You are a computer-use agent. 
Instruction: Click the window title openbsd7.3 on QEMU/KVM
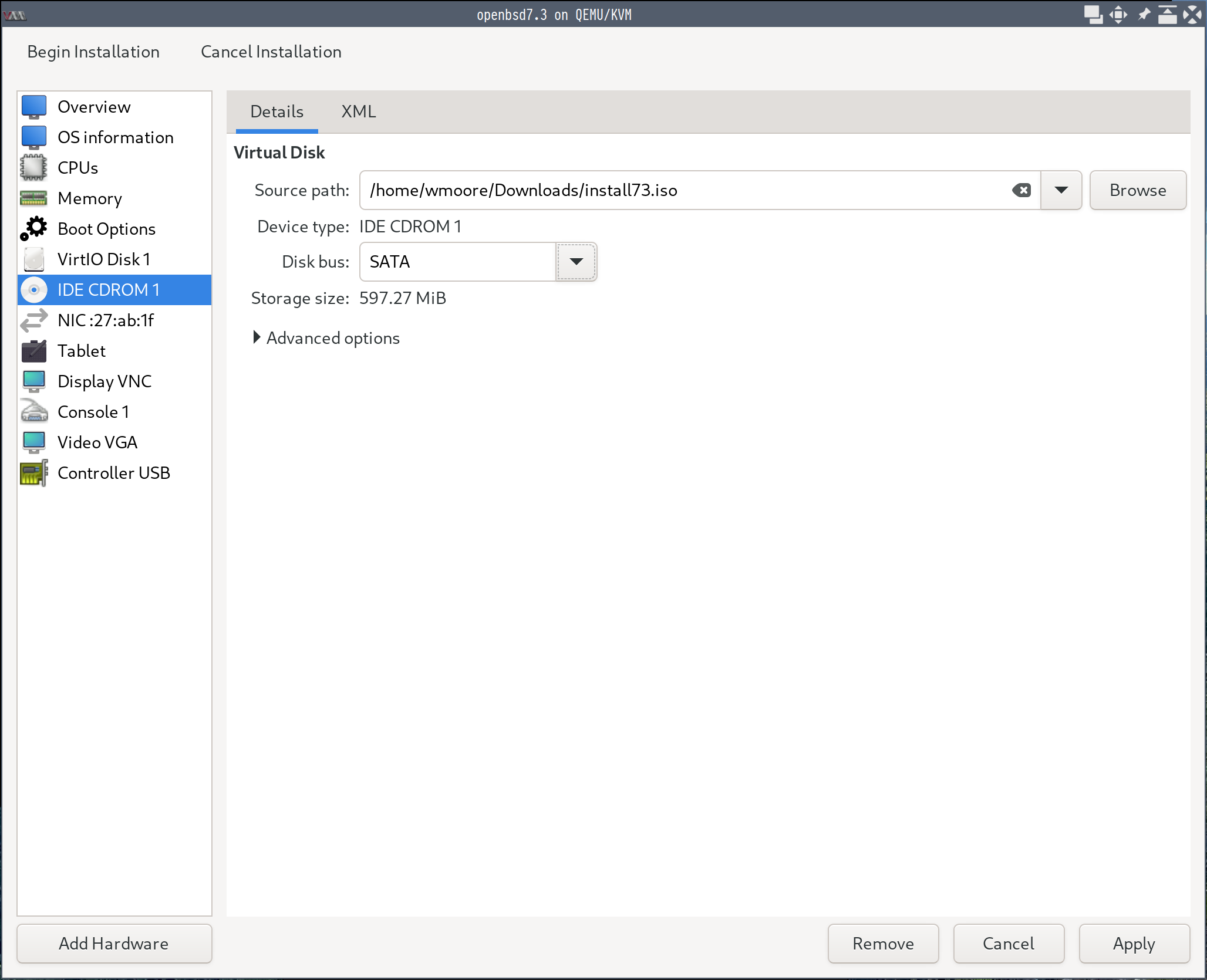tap(554, 15)
